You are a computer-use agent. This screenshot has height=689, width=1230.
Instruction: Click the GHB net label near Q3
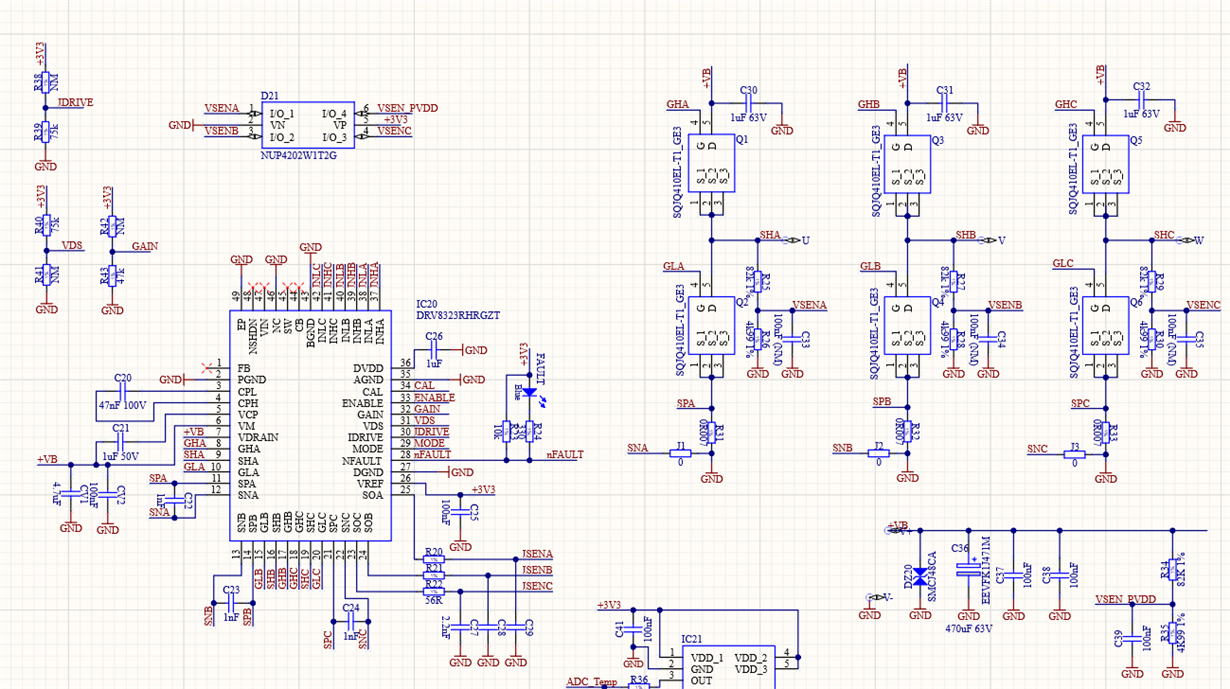[869, 104]
